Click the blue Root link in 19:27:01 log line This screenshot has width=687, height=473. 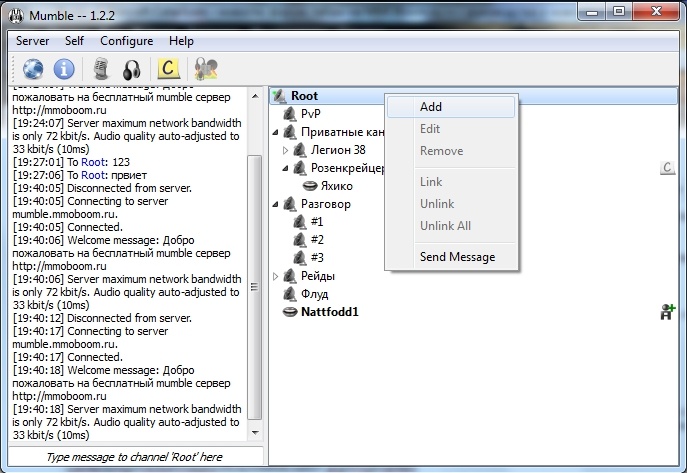(x=93, y=162)
